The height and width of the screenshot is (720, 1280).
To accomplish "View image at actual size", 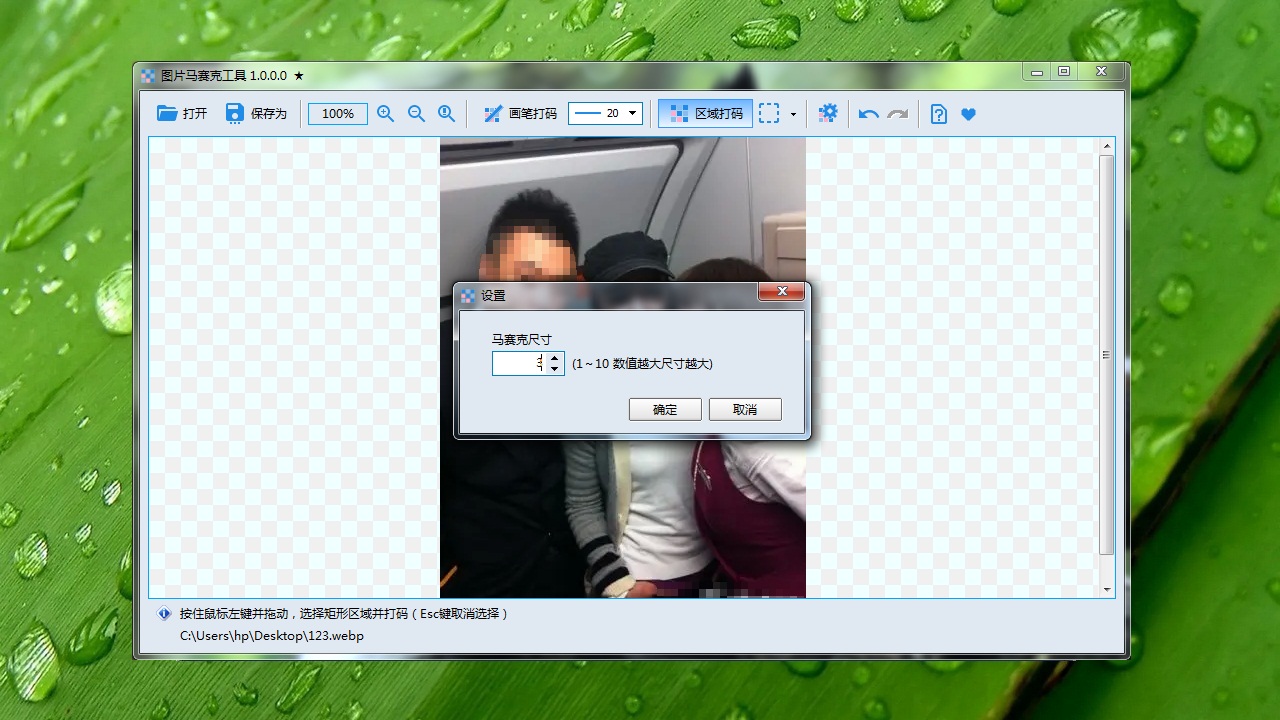I will click(x=446, y=113).
